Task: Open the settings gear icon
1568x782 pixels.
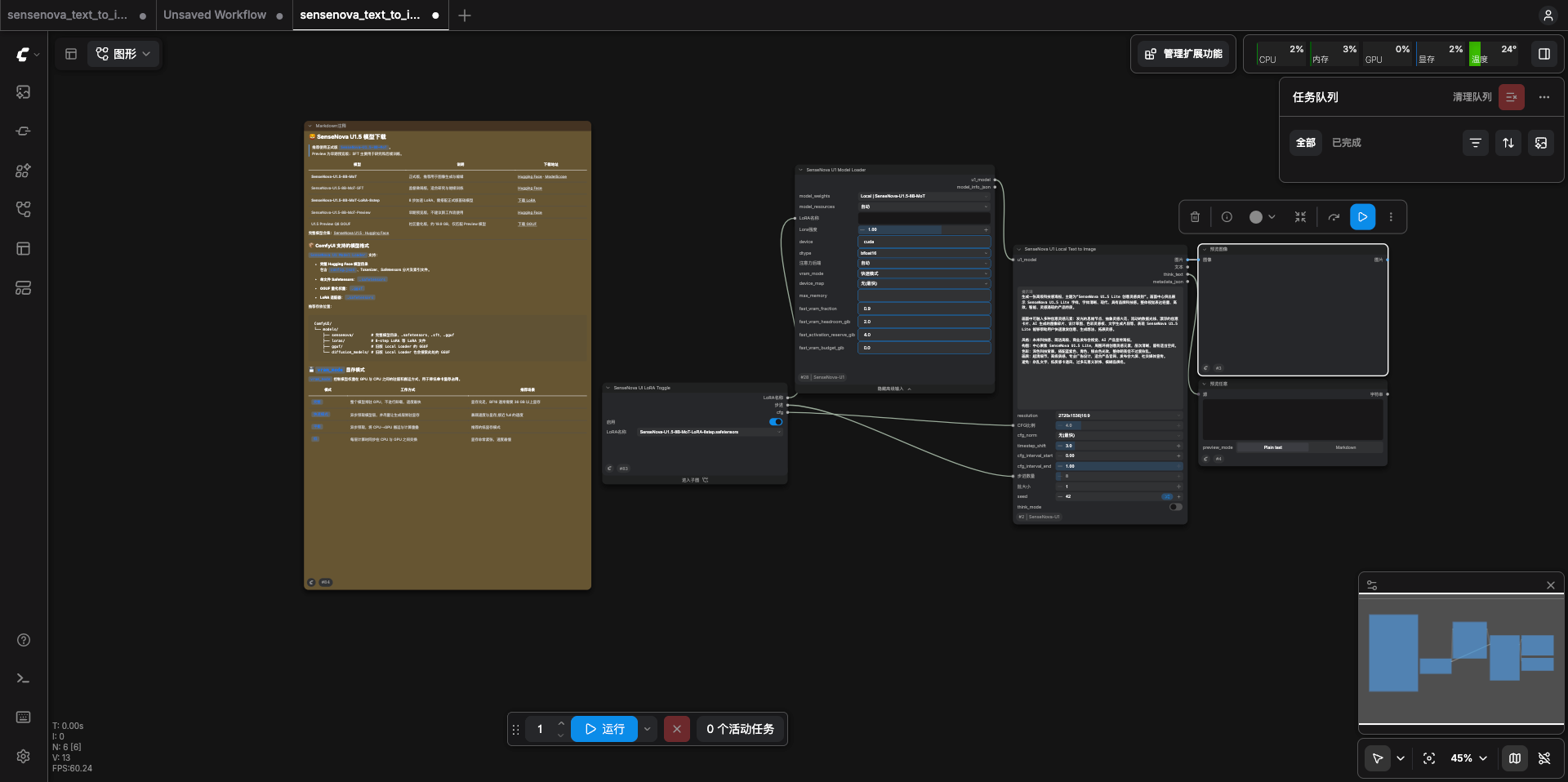Action: [24, 756]
